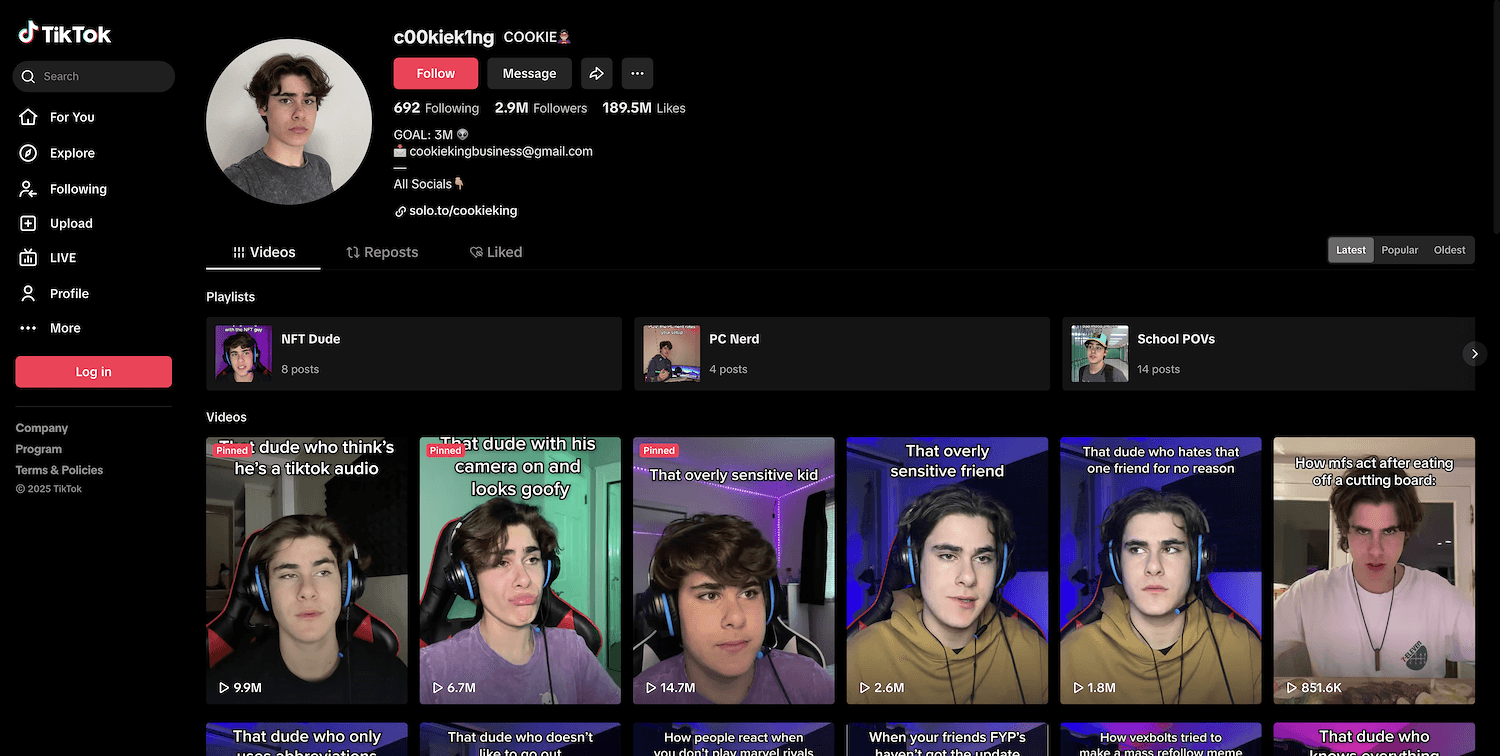Follow the c00kiek1ng account
Image resolution: width=1500 pixels, height=756 pixels.
(435, 73)
